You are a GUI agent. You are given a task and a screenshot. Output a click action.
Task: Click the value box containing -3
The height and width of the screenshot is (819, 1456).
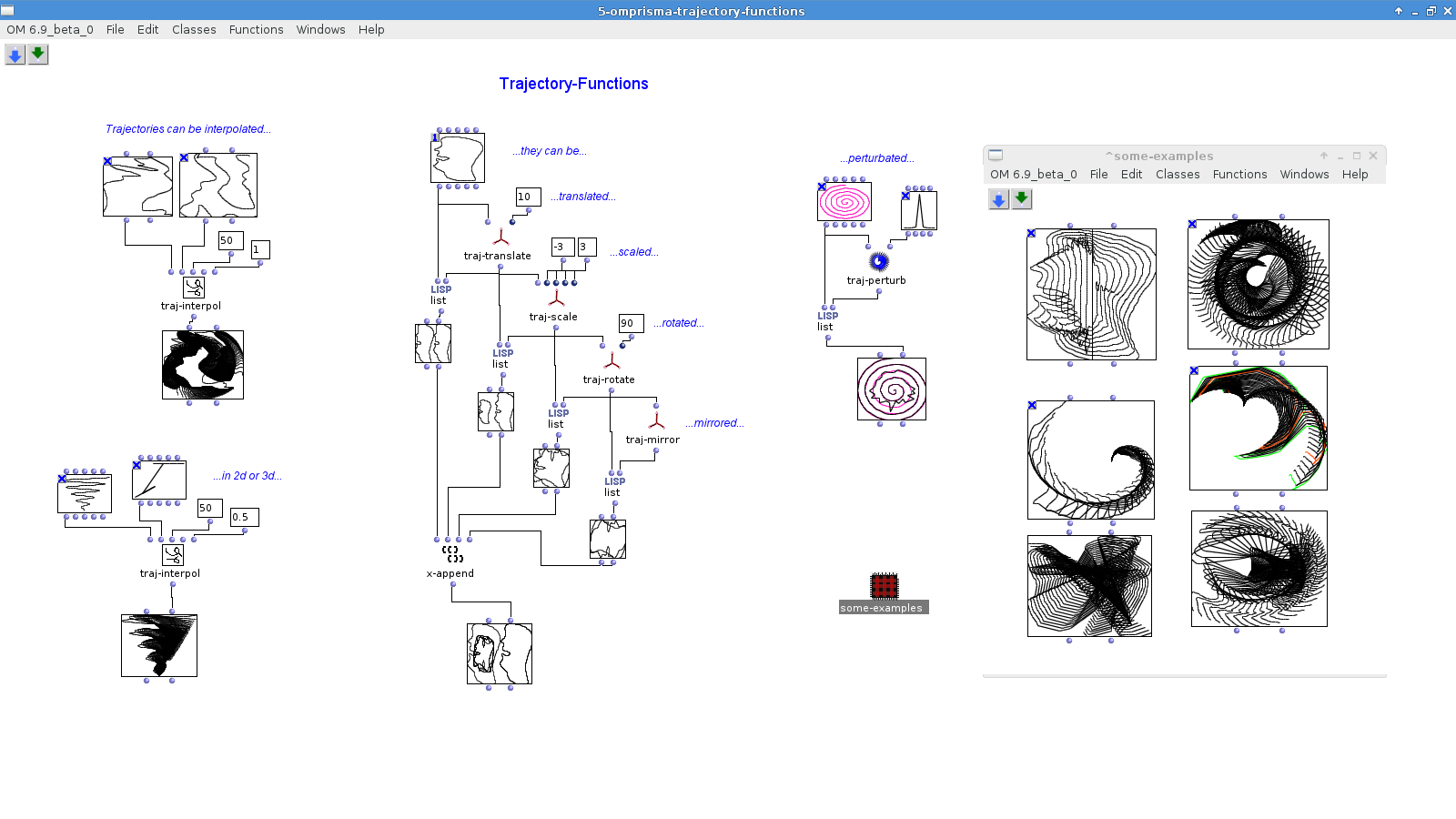coord(562,247)
